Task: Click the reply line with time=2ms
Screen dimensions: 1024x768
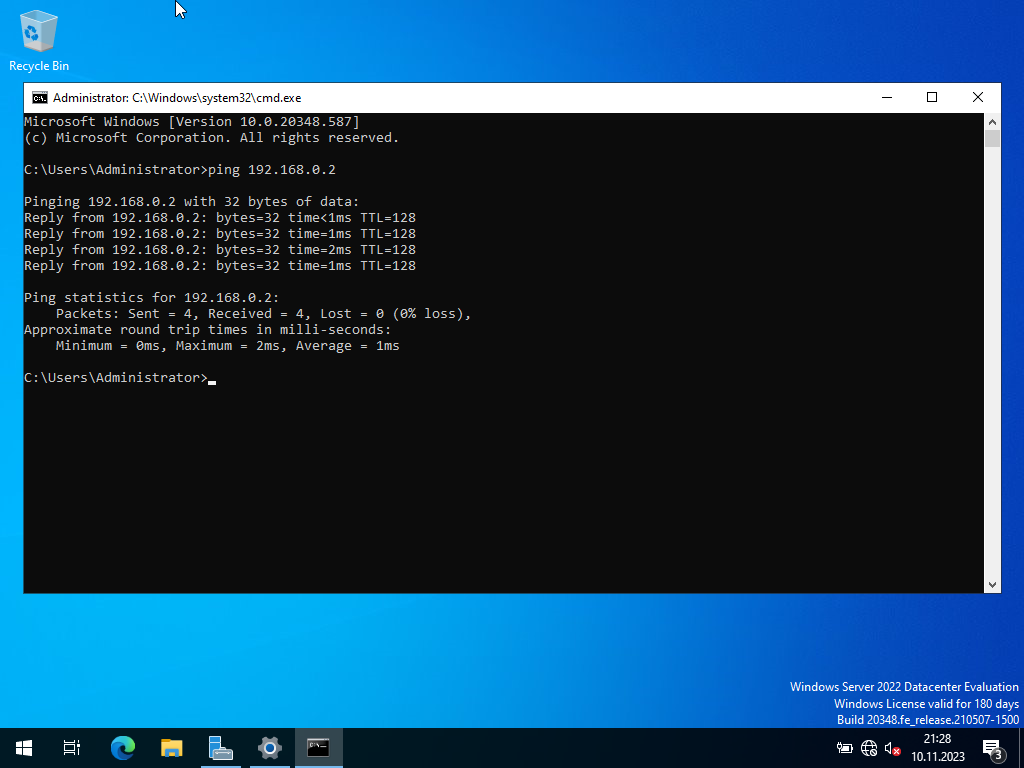Action: 219,249
